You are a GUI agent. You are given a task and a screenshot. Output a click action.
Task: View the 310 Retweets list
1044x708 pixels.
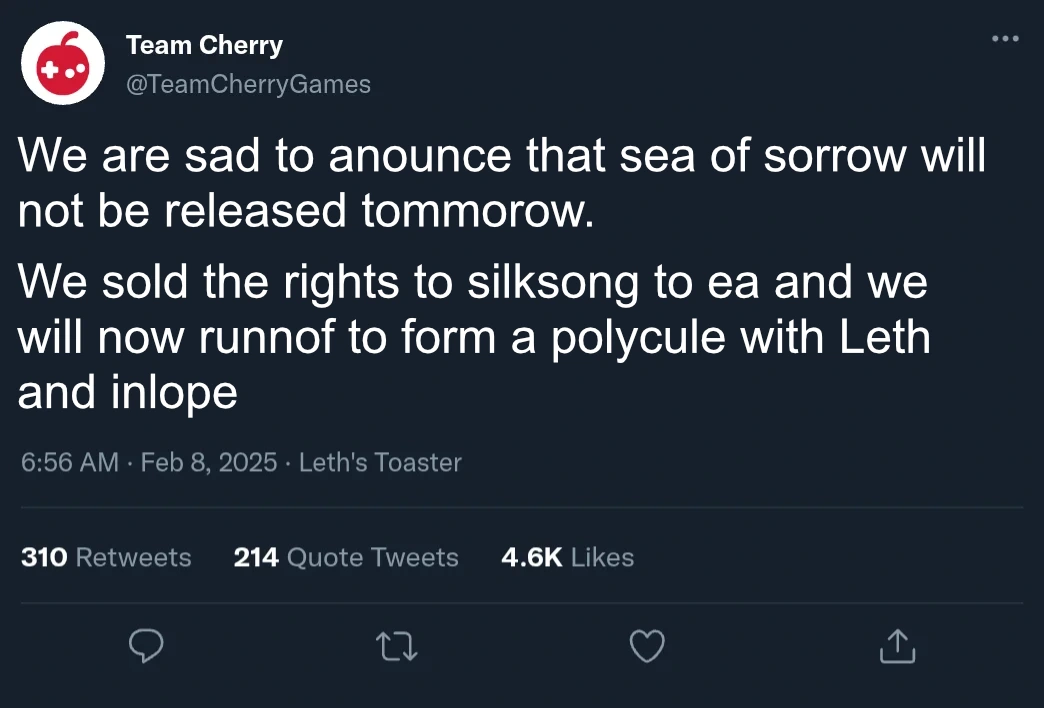[106, 557]
